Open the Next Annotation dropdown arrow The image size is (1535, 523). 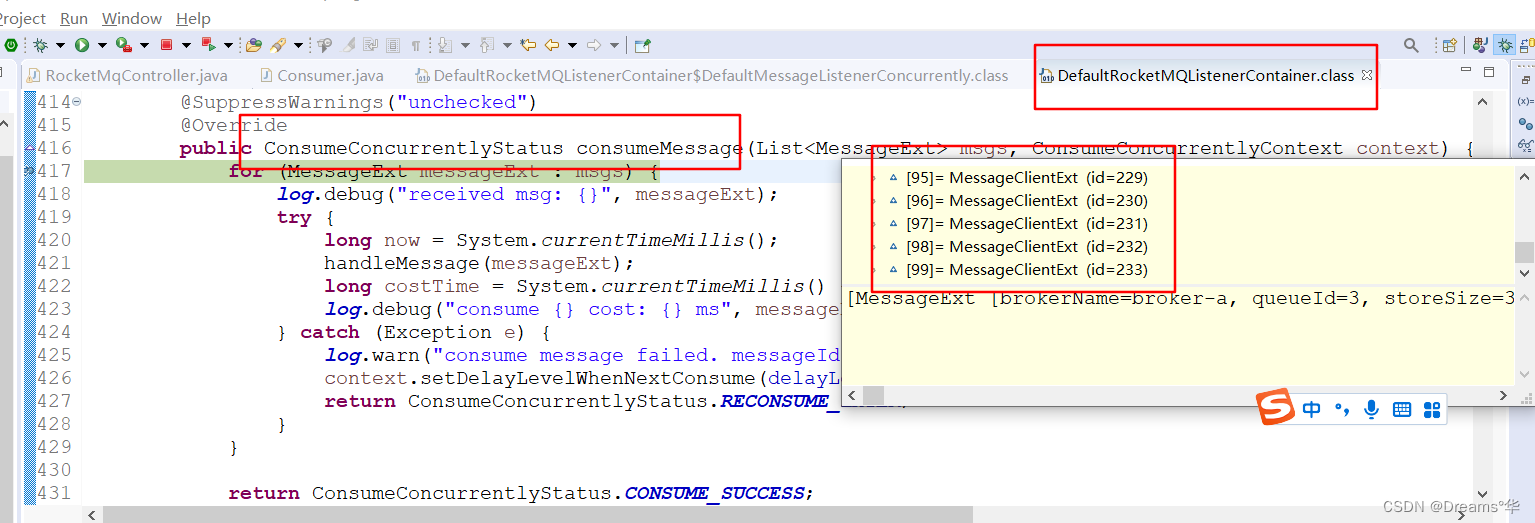coord(465,45)
